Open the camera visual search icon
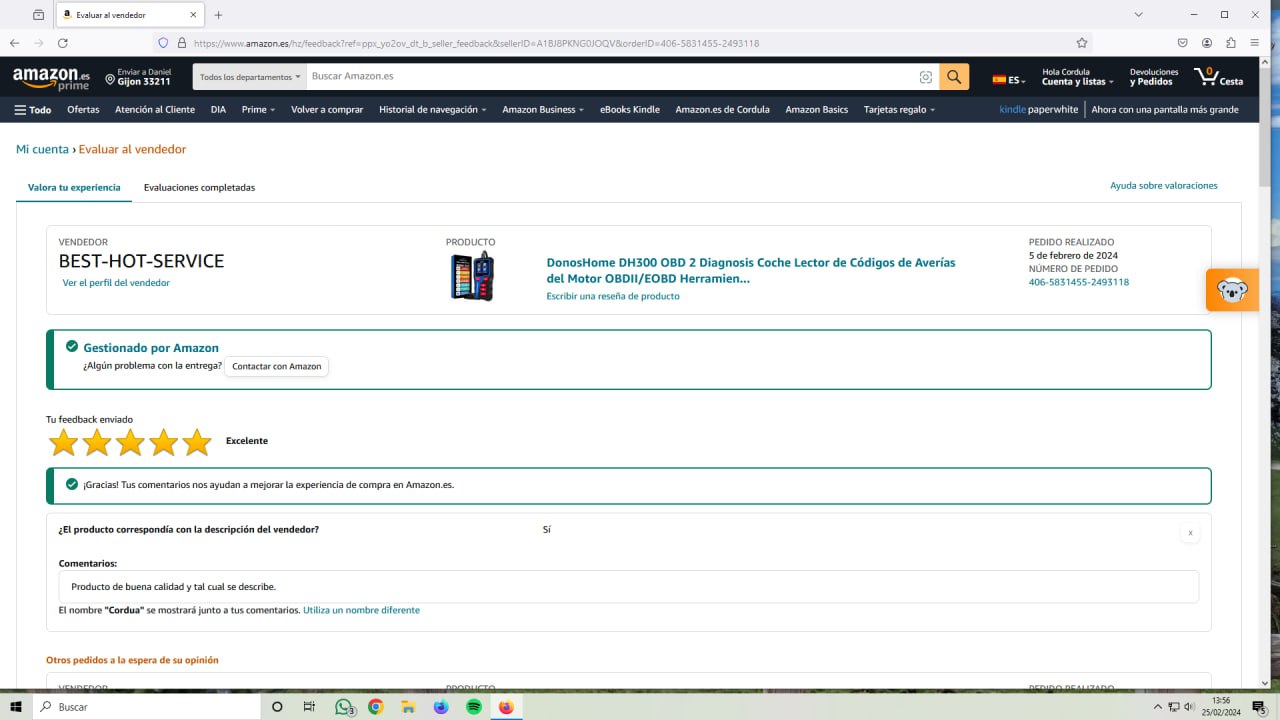The height and width of the screenshot is (720, 1280). click(x=925, y=77)
